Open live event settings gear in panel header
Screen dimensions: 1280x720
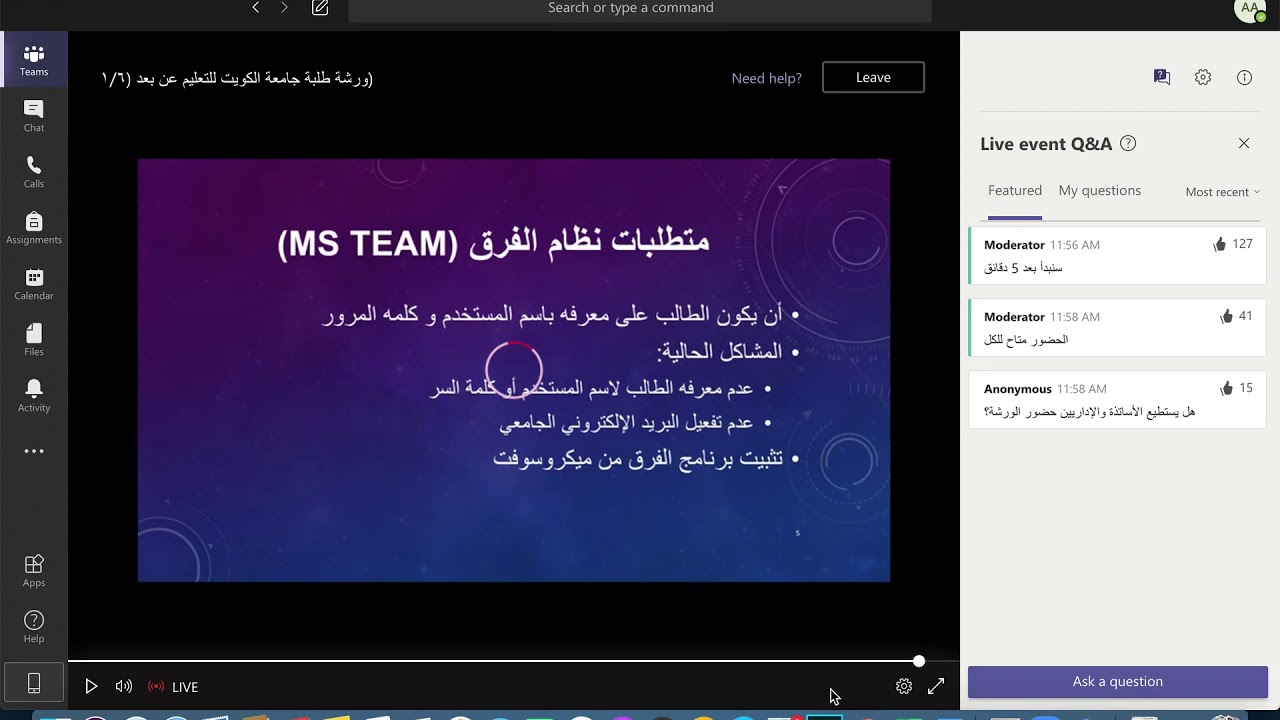1203,77
